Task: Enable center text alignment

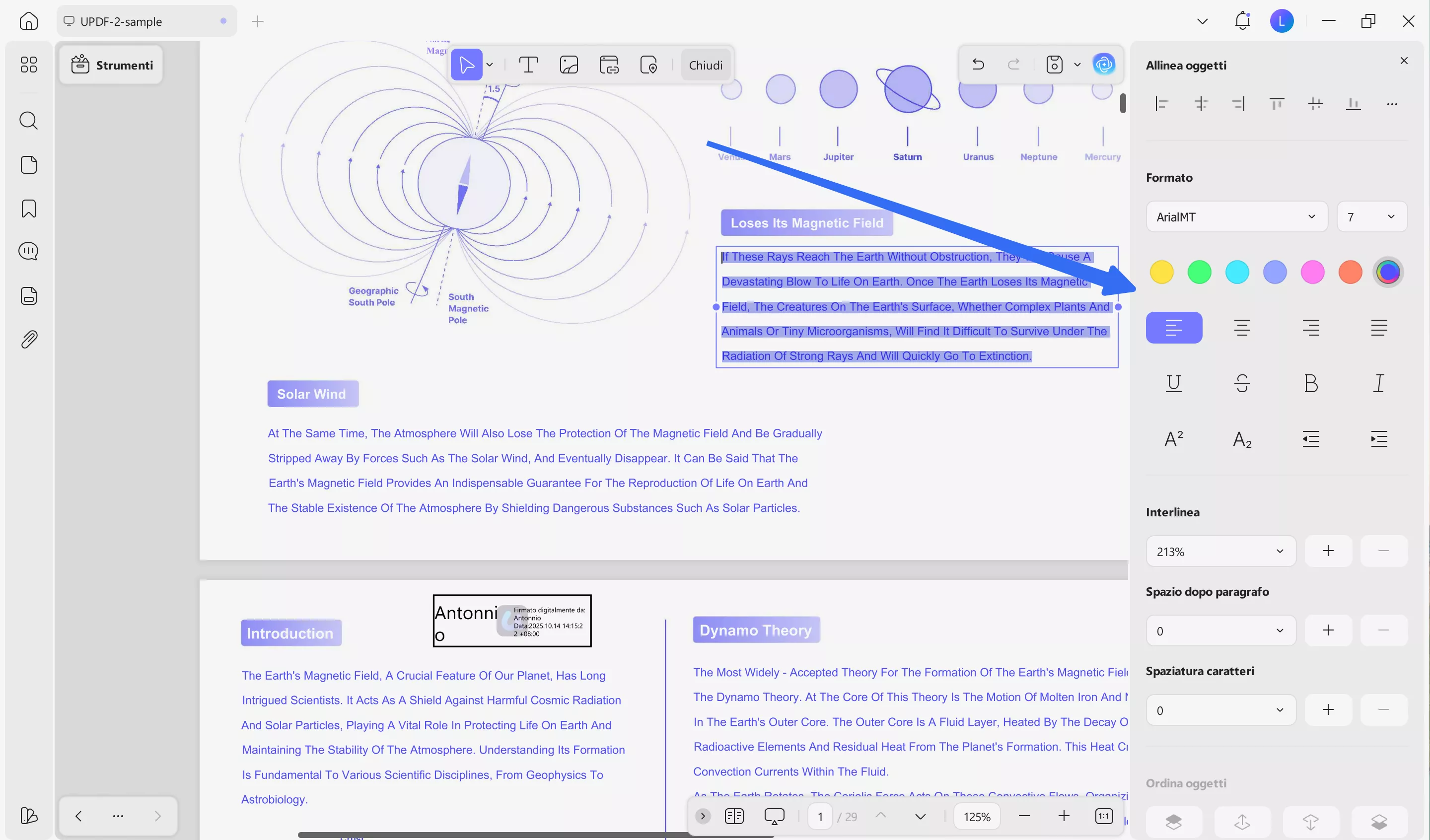Action: pos(1242,328)
